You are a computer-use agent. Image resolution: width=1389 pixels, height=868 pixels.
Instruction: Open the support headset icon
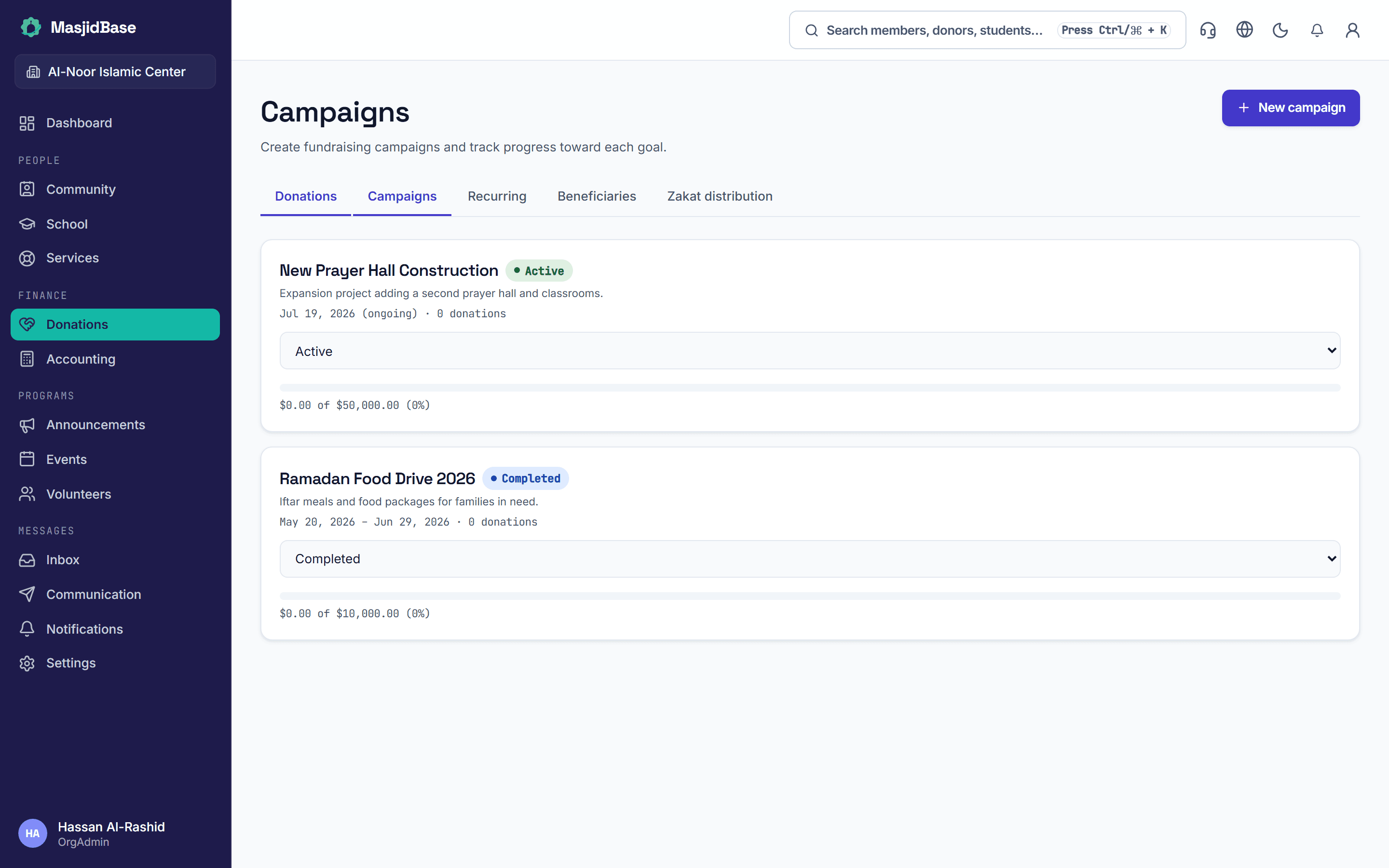1208,30
